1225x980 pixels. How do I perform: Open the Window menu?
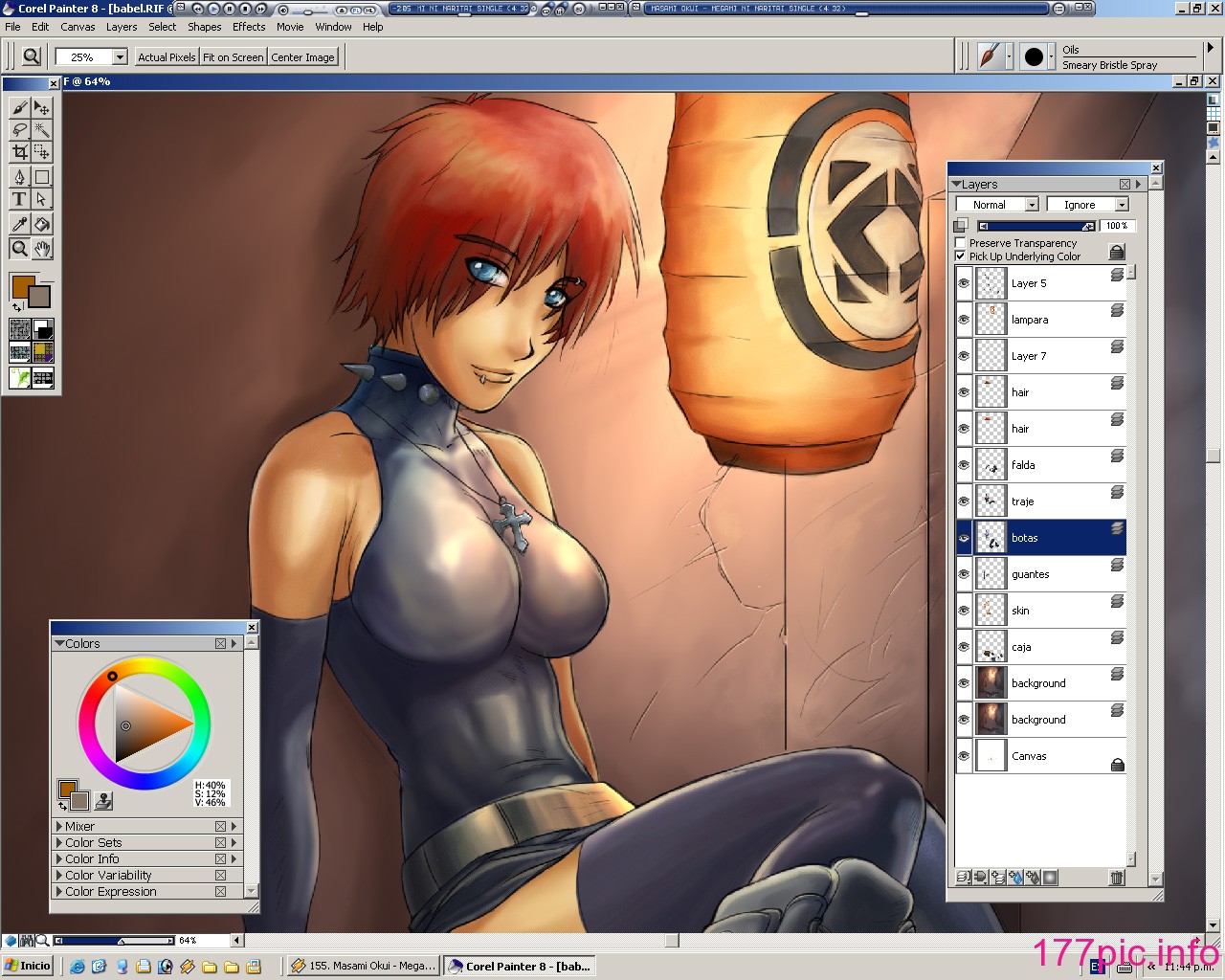coord(333,27)
